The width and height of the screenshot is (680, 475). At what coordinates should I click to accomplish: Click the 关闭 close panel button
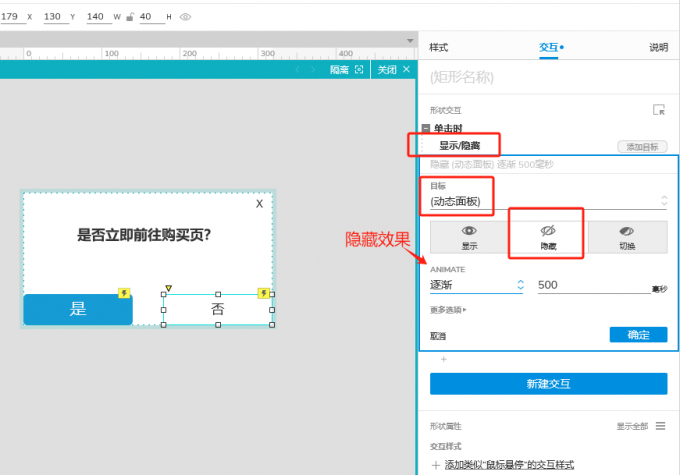point(393,70)
